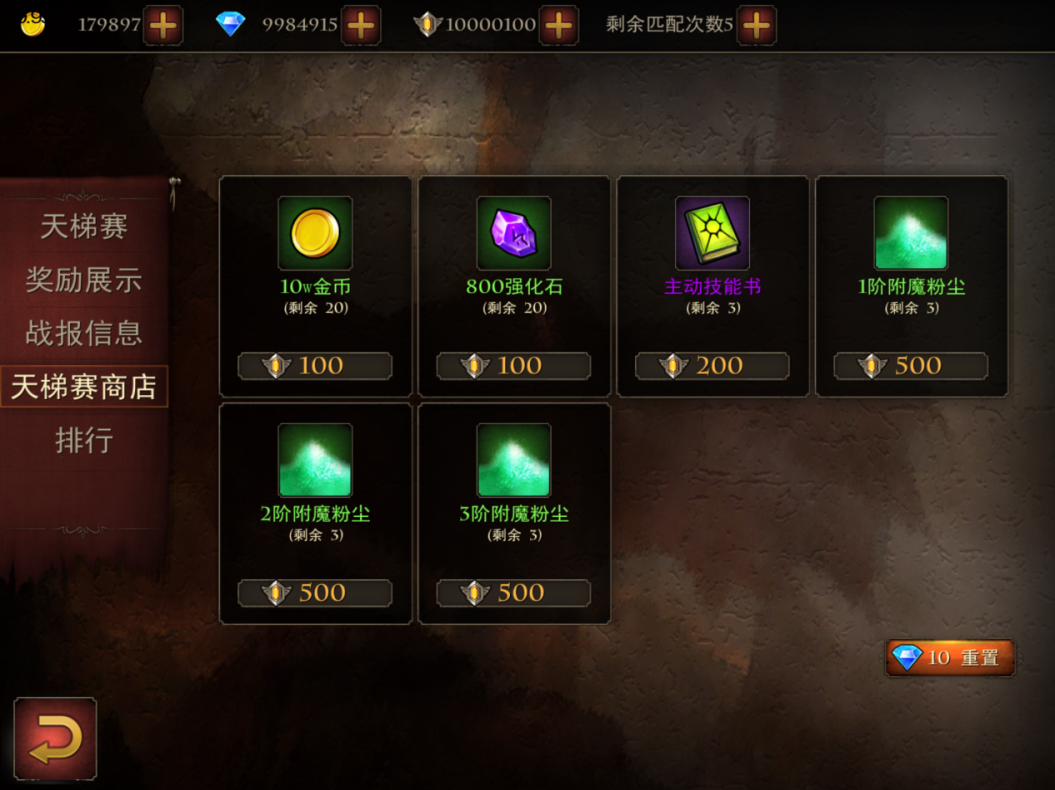Add ladder medals via the plus beside 10000100
Image resolution: width=1055 pixels, height=790 pixels.
pos(558,26)
